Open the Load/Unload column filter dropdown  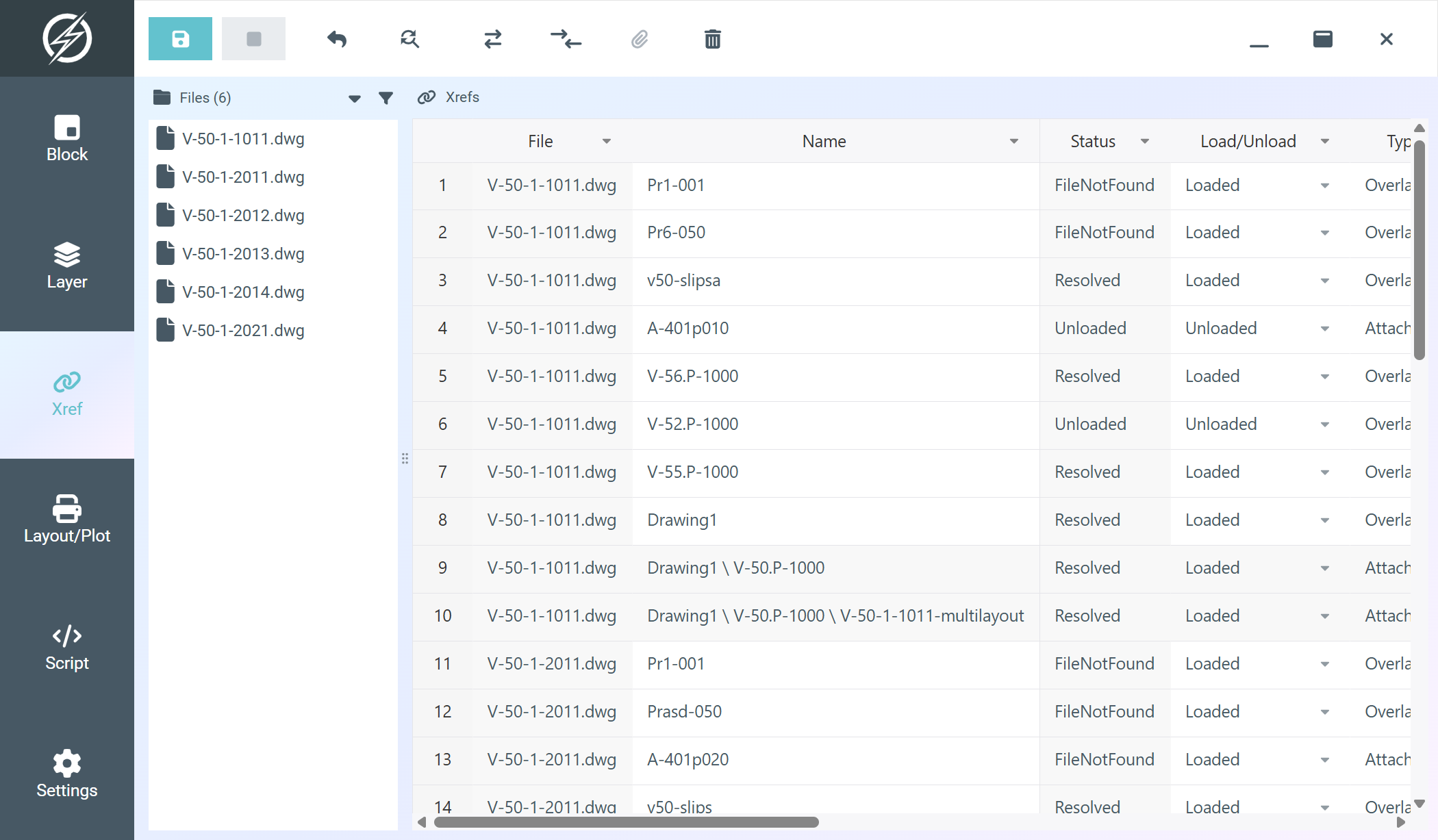tap(1325, 142)
